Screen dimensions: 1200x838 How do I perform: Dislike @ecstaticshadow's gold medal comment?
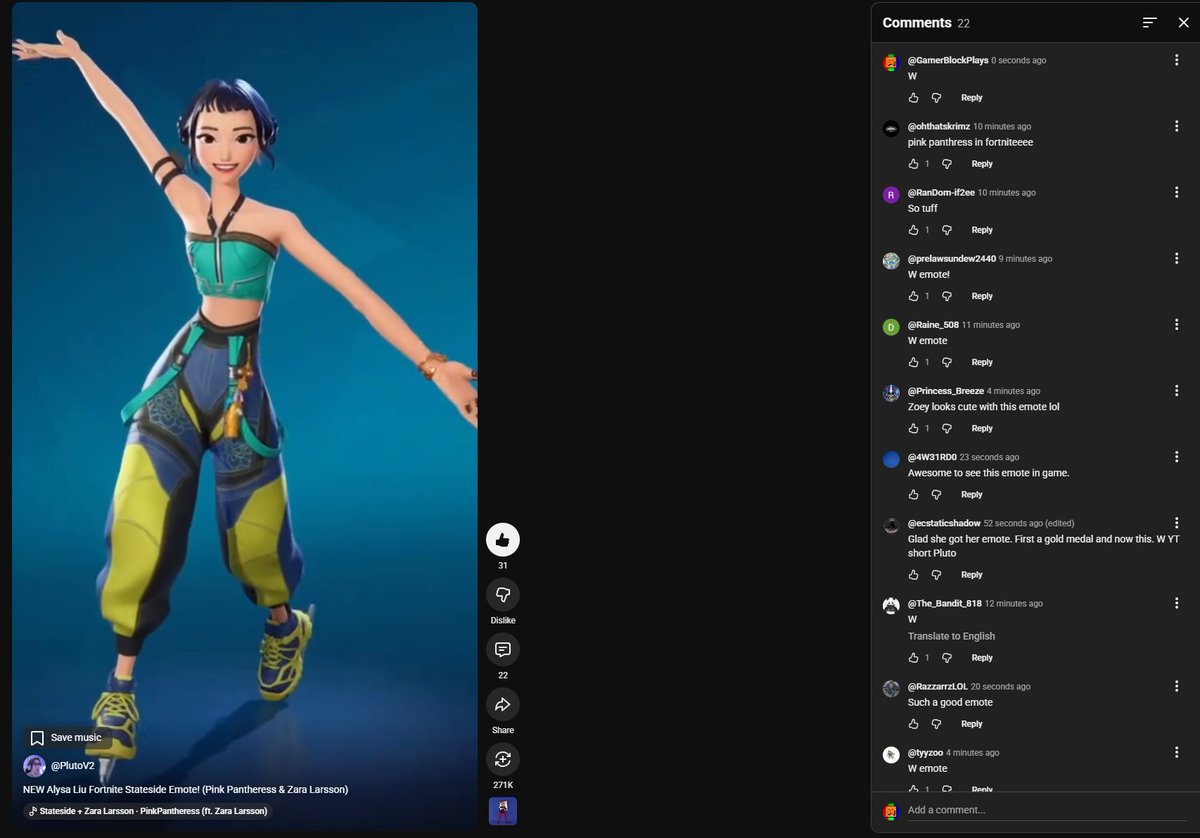coord(937,575)
